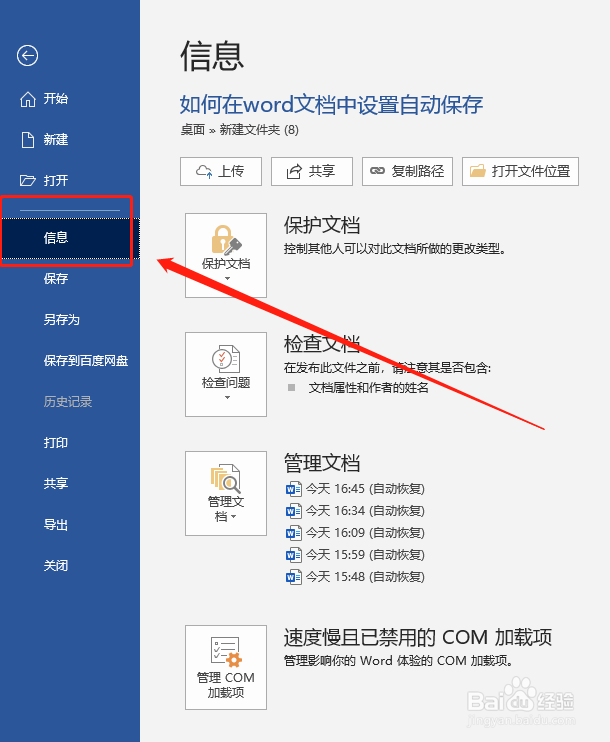Viewport: 610px width, 742px height.
Task: Click the 共享 share button near title
Action: tap(311, 171)
